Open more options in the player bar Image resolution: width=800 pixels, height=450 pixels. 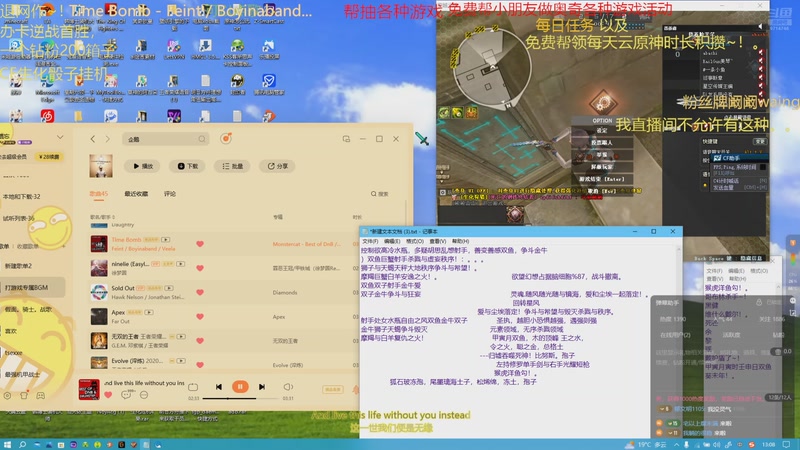[144, 394]
